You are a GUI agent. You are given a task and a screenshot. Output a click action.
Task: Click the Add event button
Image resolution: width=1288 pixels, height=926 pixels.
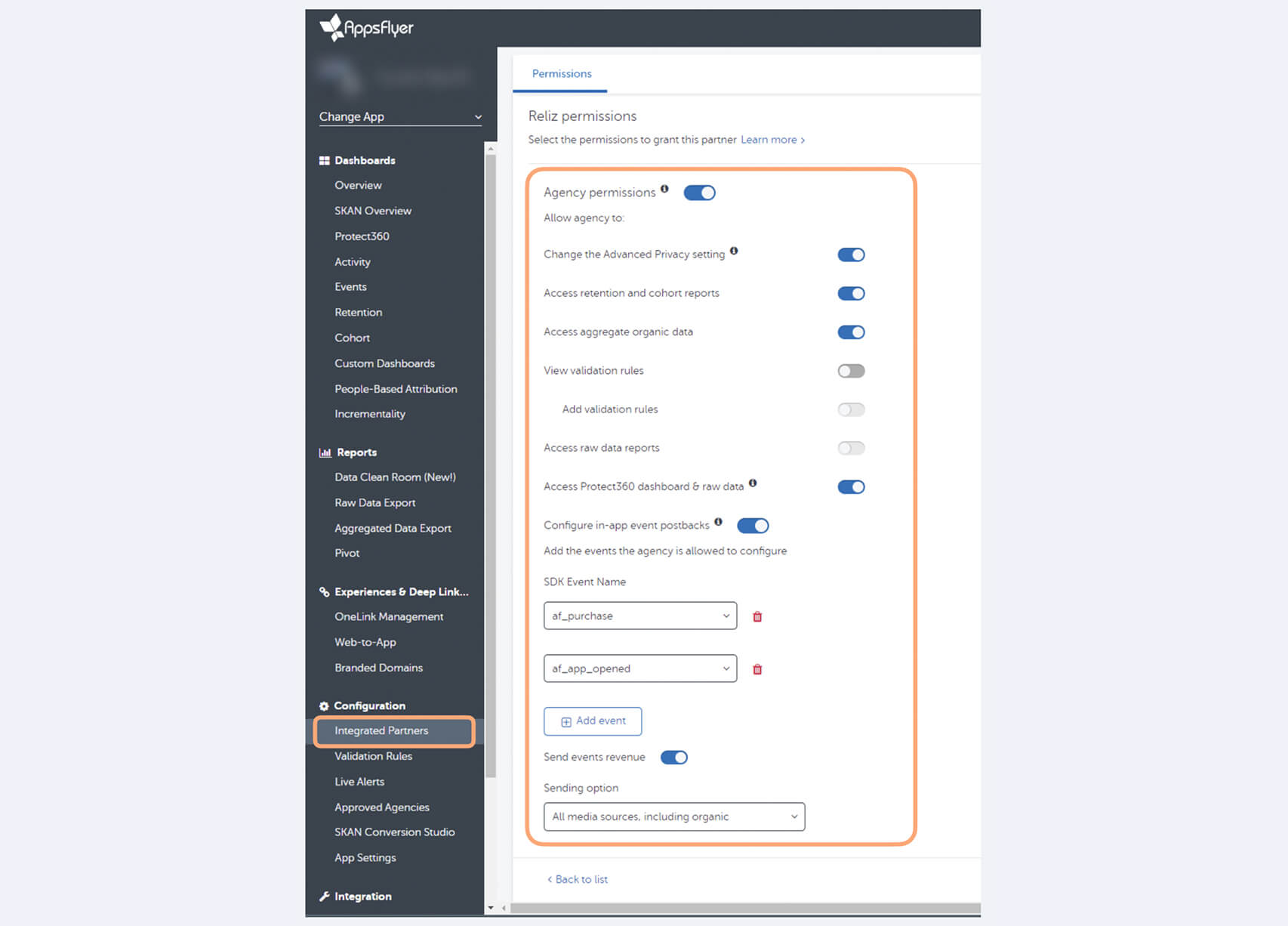[x=593, y=722]
